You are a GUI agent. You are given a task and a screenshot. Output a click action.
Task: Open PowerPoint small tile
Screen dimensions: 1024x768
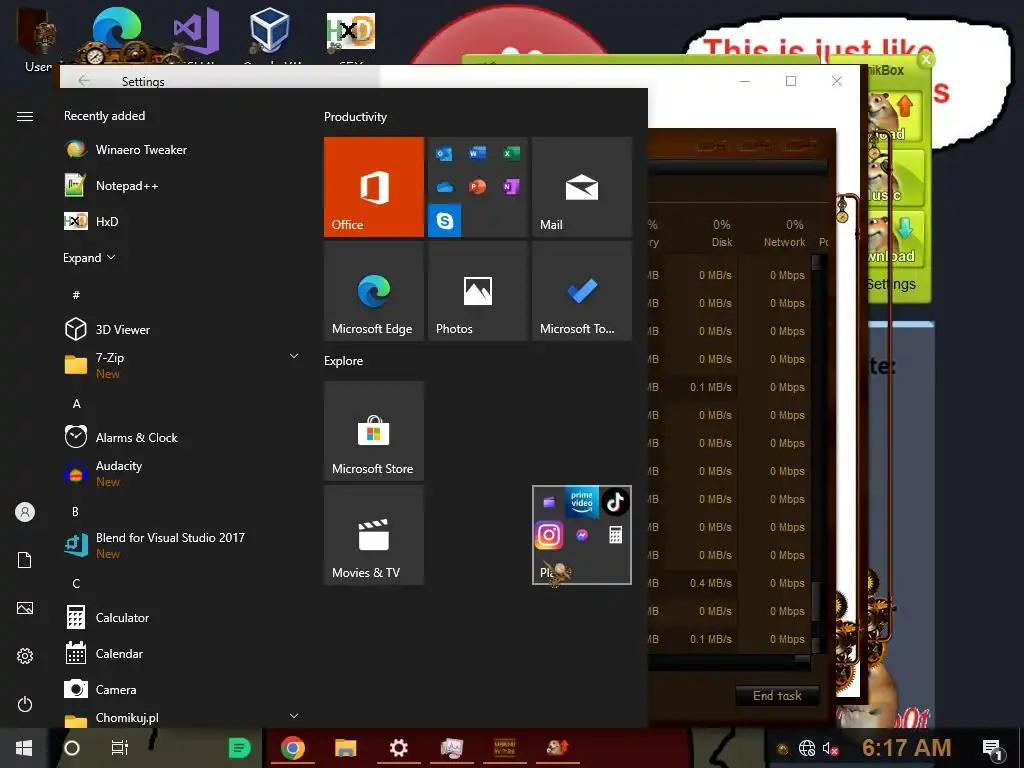coord(477,187)
